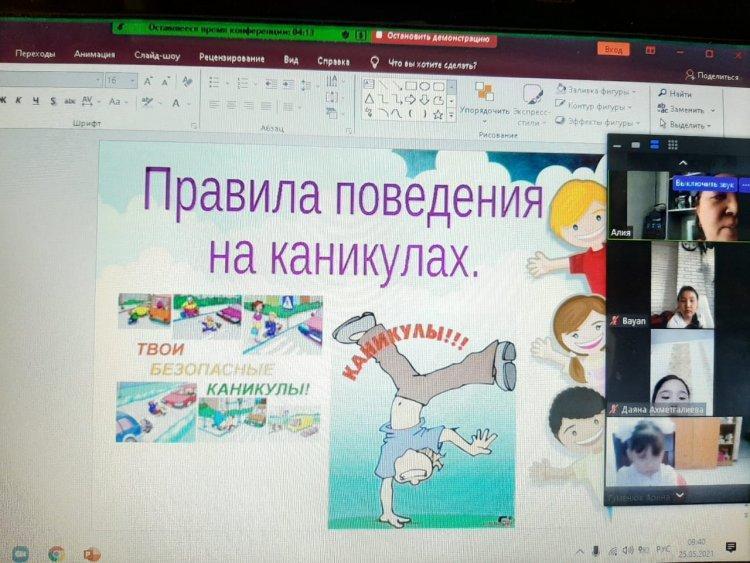Select the curve line shape
The width and height of the screenshot is (750, 563).
click(397, 113)
